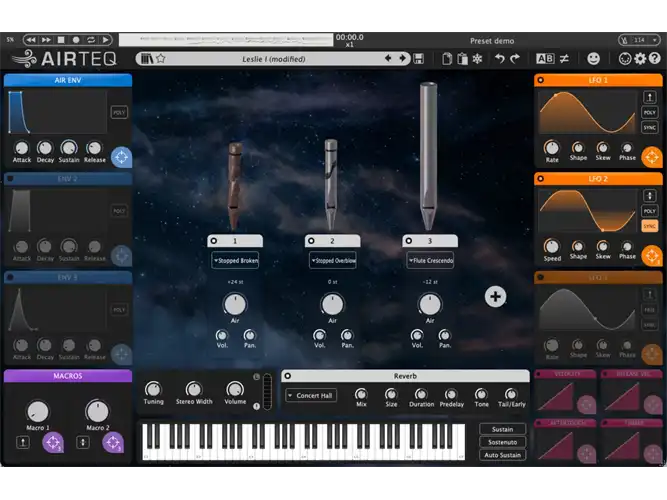The image size is (667, 500).
Task: Select the MACROS panel header
Action: 68,376
